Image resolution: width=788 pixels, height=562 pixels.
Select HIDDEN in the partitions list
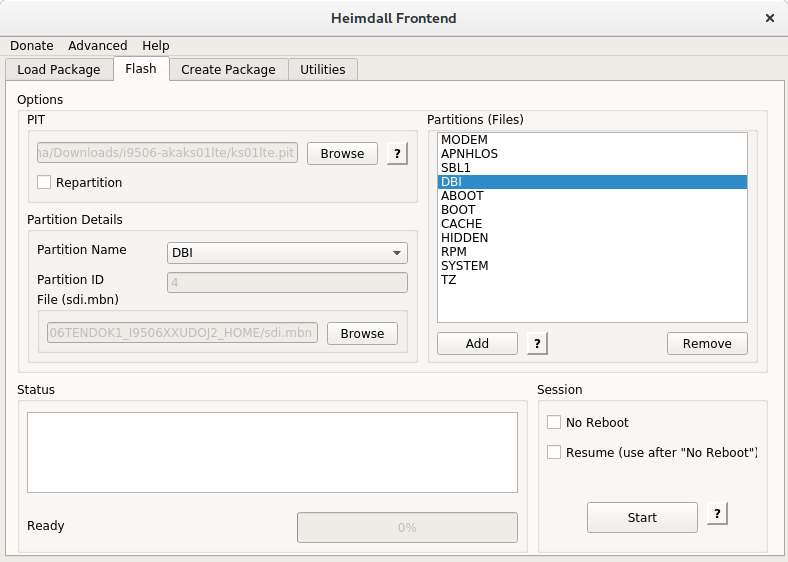[x=592, y=238]
